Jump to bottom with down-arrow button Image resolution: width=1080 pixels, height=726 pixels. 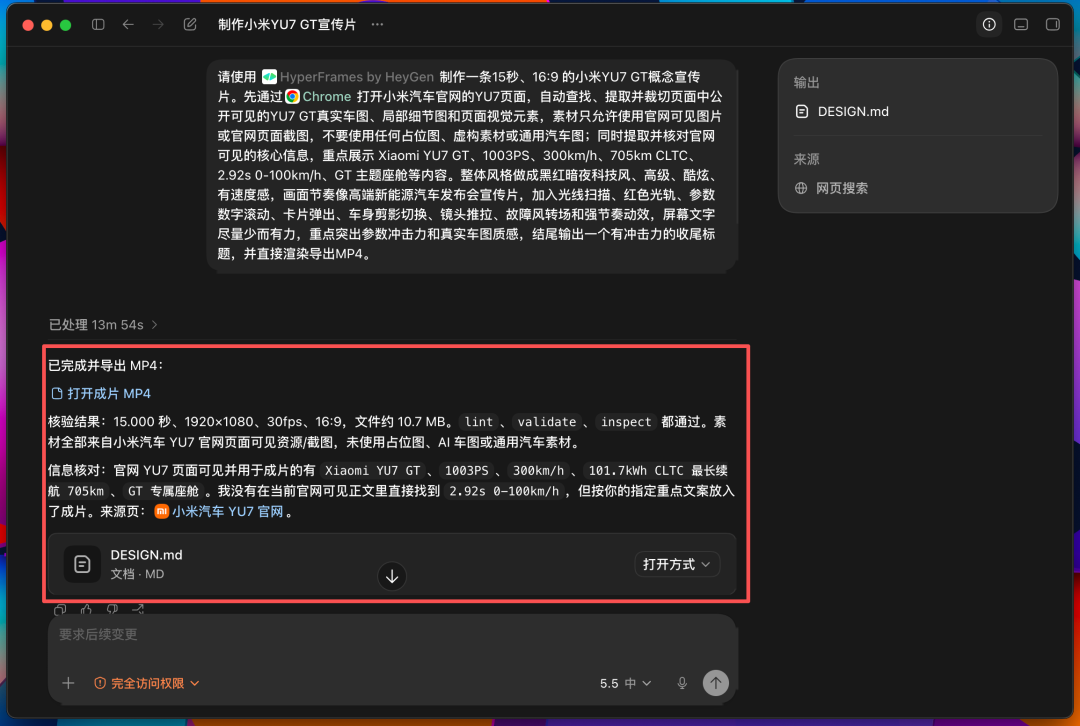tap(392, 577)
